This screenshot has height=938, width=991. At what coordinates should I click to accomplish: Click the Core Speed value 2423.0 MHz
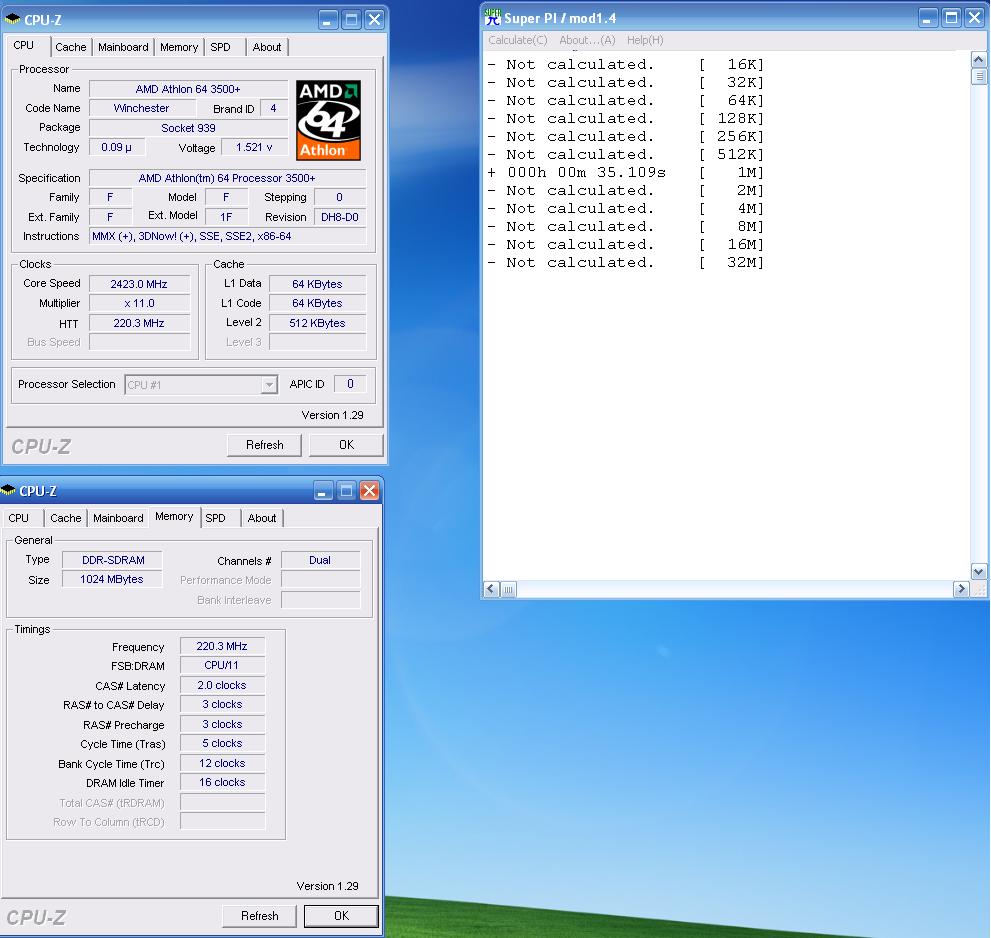139,284
